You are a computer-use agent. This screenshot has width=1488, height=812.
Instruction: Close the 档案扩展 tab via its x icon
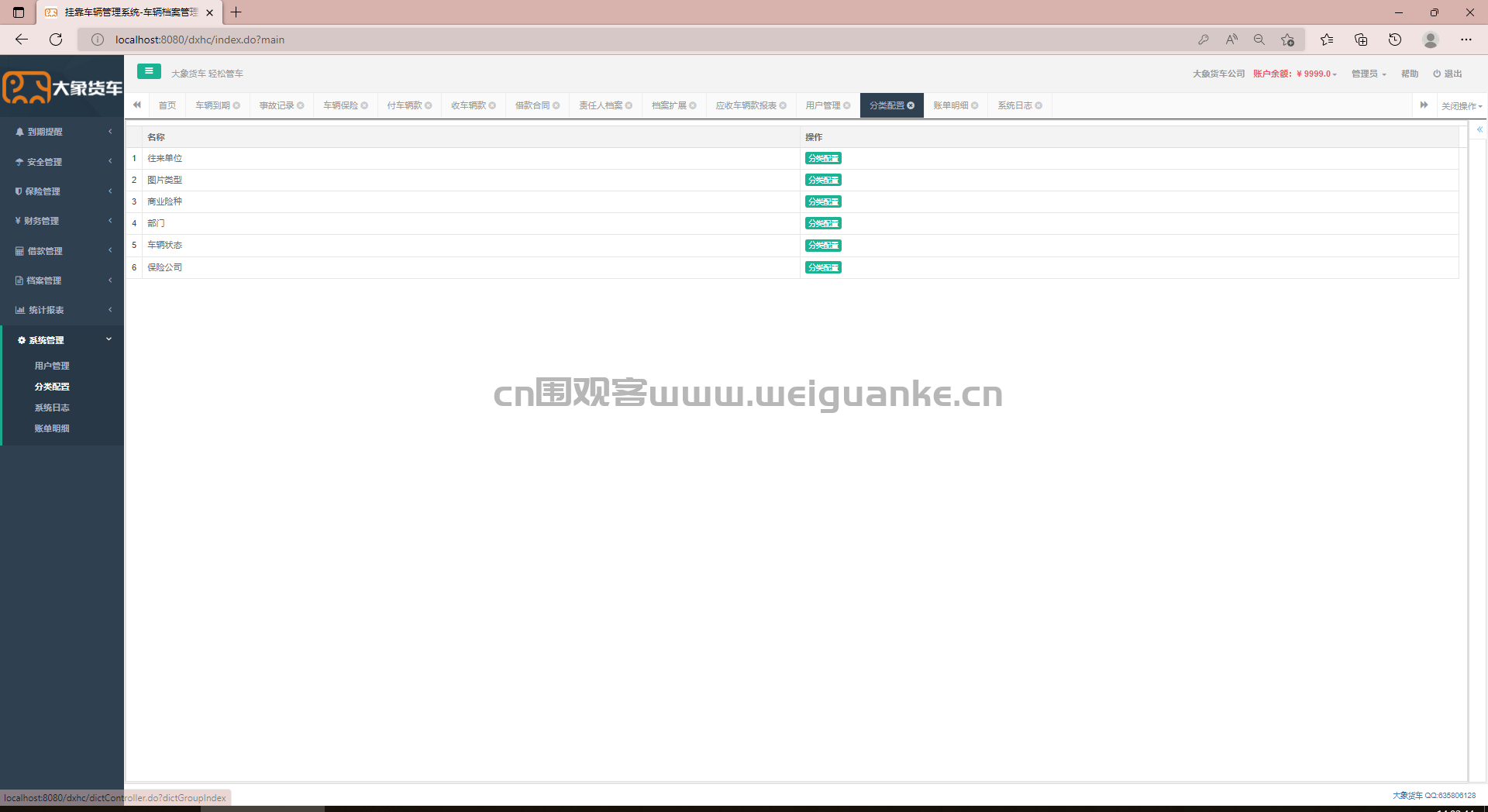point(693,105)
